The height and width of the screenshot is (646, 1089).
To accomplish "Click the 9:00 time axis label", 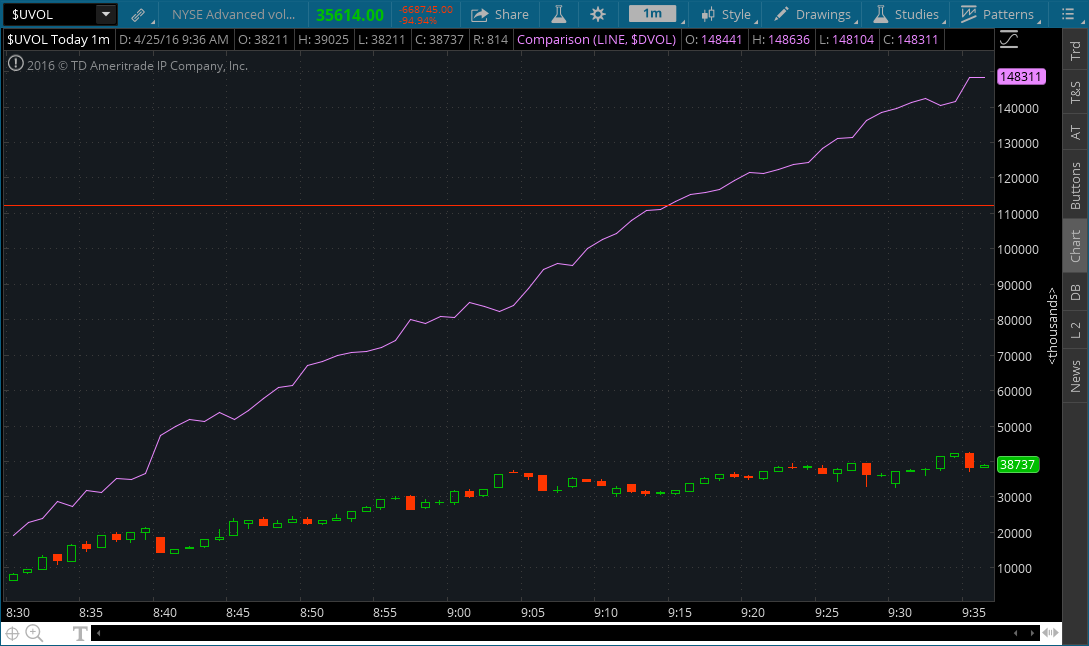I will pyautogui.click(x=458, y=613).
